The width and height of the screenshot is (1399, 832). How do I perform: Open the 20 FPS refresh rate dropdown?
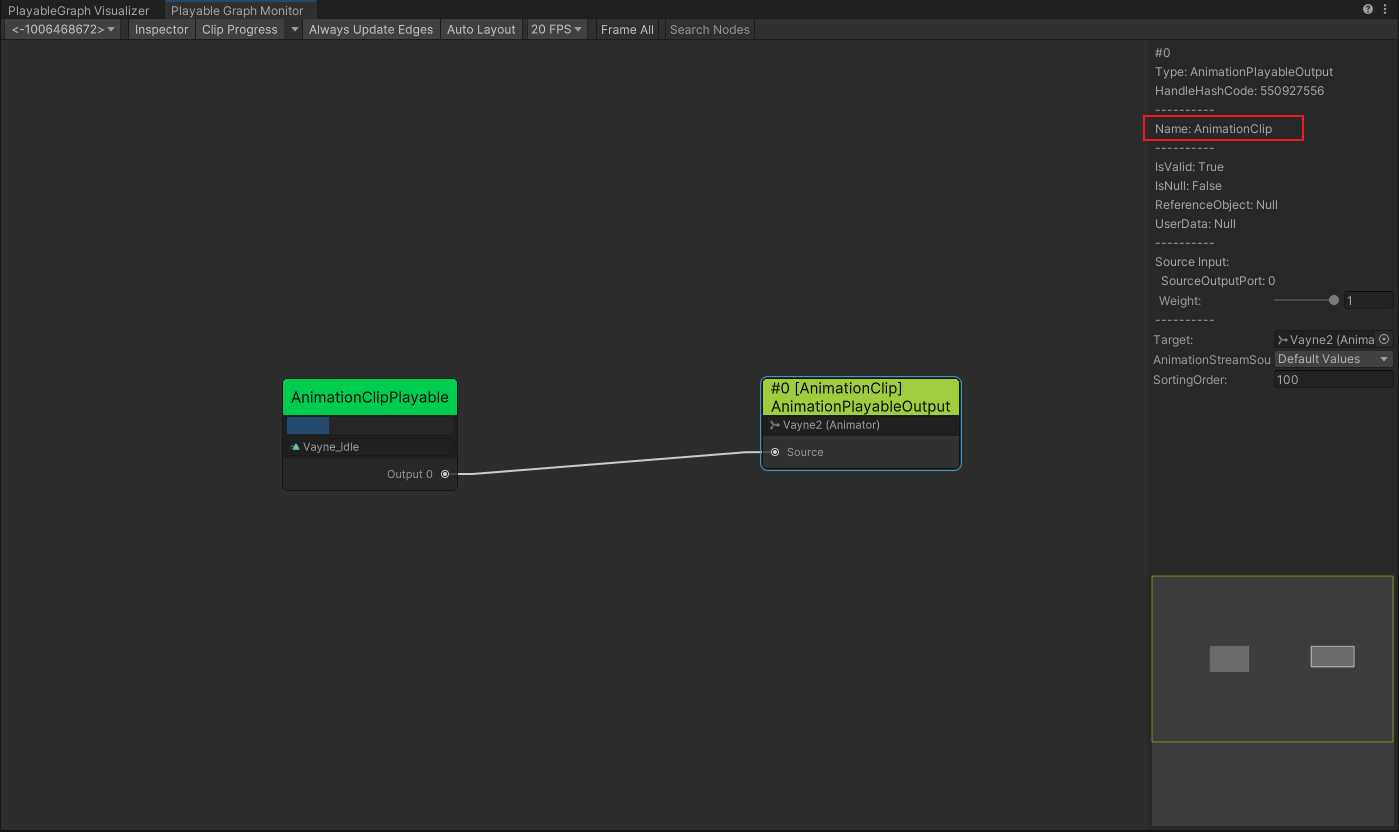(556, 29)
